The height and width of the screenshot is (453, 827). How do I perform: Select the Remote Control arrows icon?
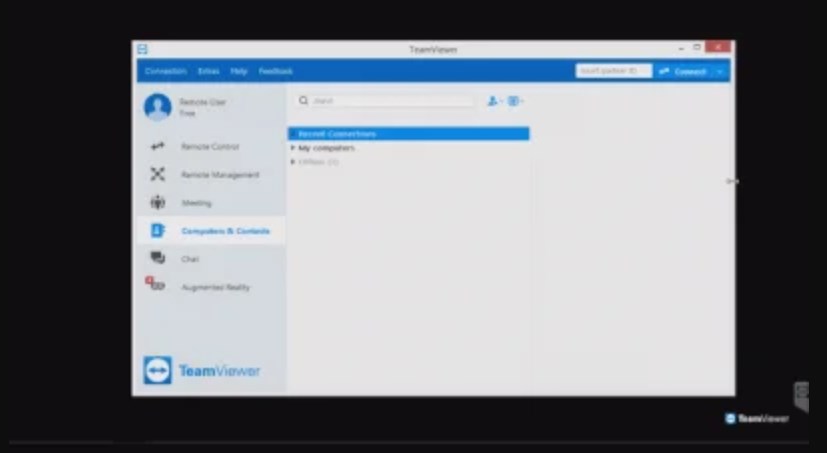pos(157,146)
